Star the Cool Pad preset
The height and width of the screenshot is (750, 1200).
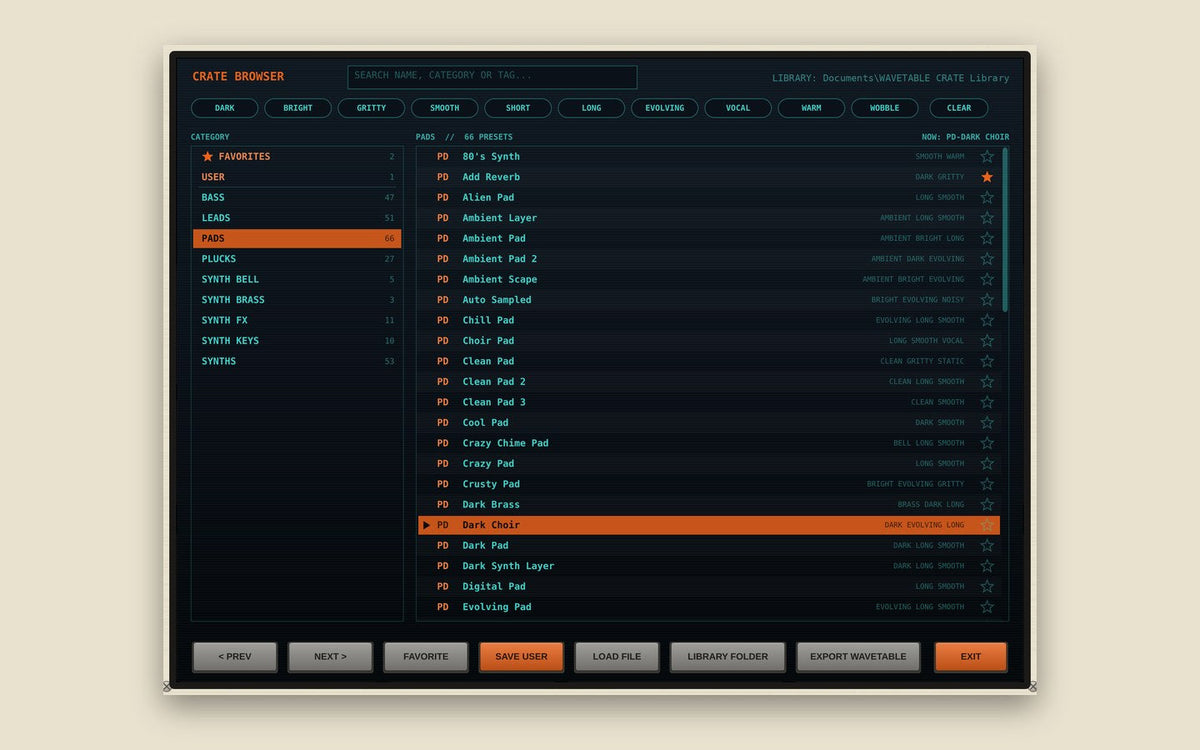coord(987,423)
